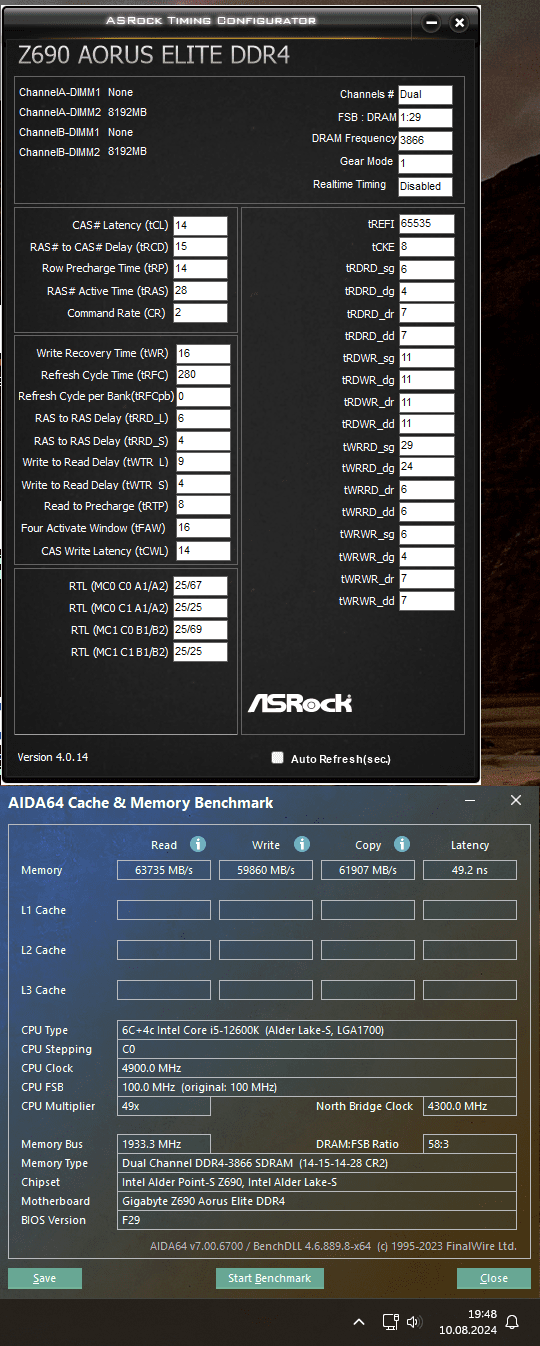Click the L1 Cache Read result box
The image size is (540, 1346).
(x=164, y=910)
